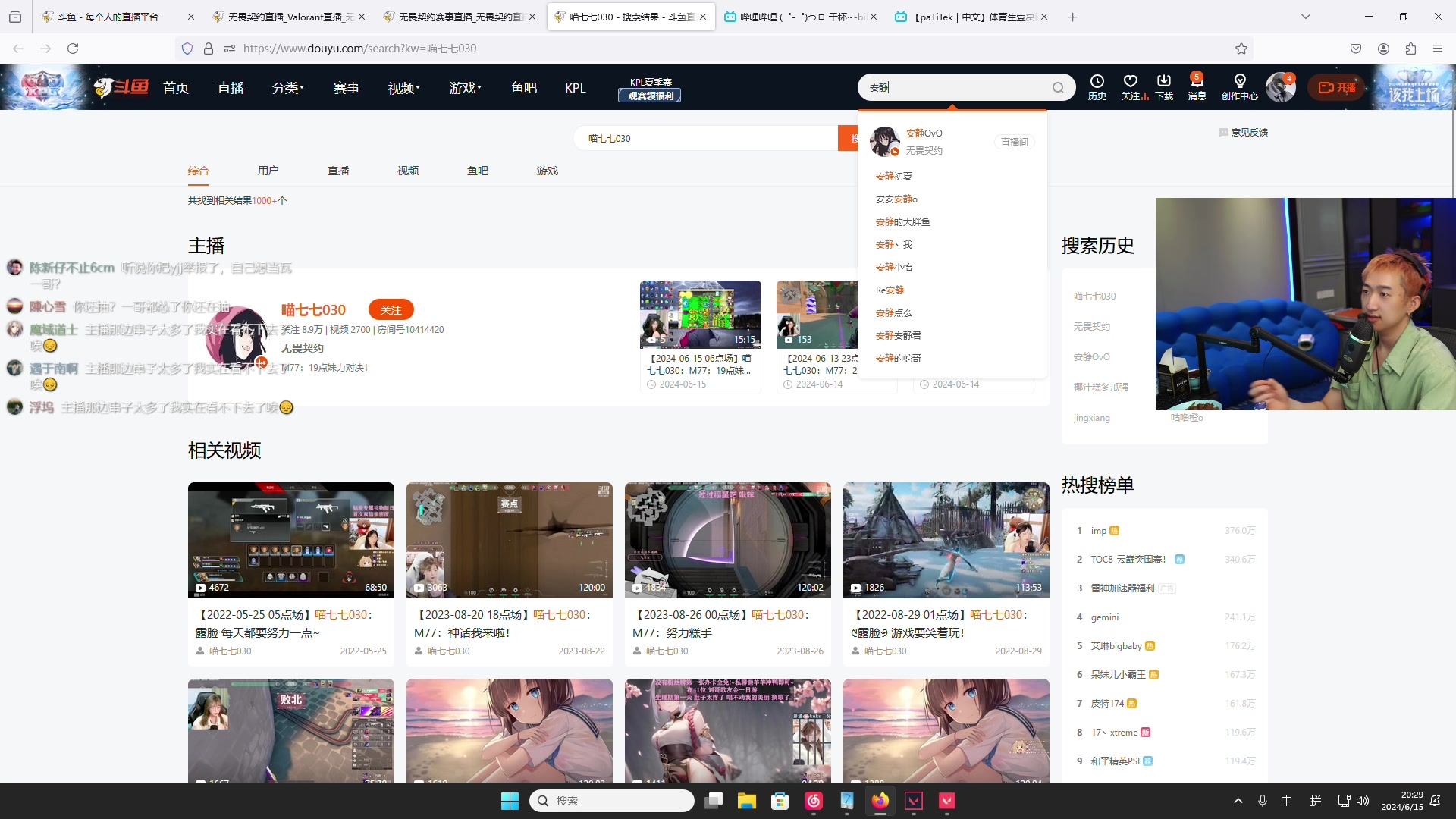This screenshot has width=1456, height=819.
Task: Open the 游戏 dropdown in header
Action: point(465,88)
